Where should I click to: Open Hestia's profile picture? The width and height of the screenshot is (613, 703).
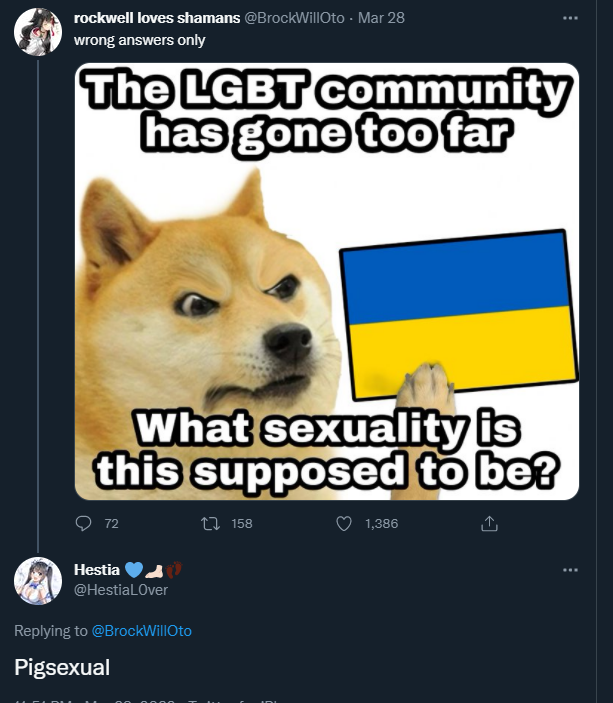(38, 581)
